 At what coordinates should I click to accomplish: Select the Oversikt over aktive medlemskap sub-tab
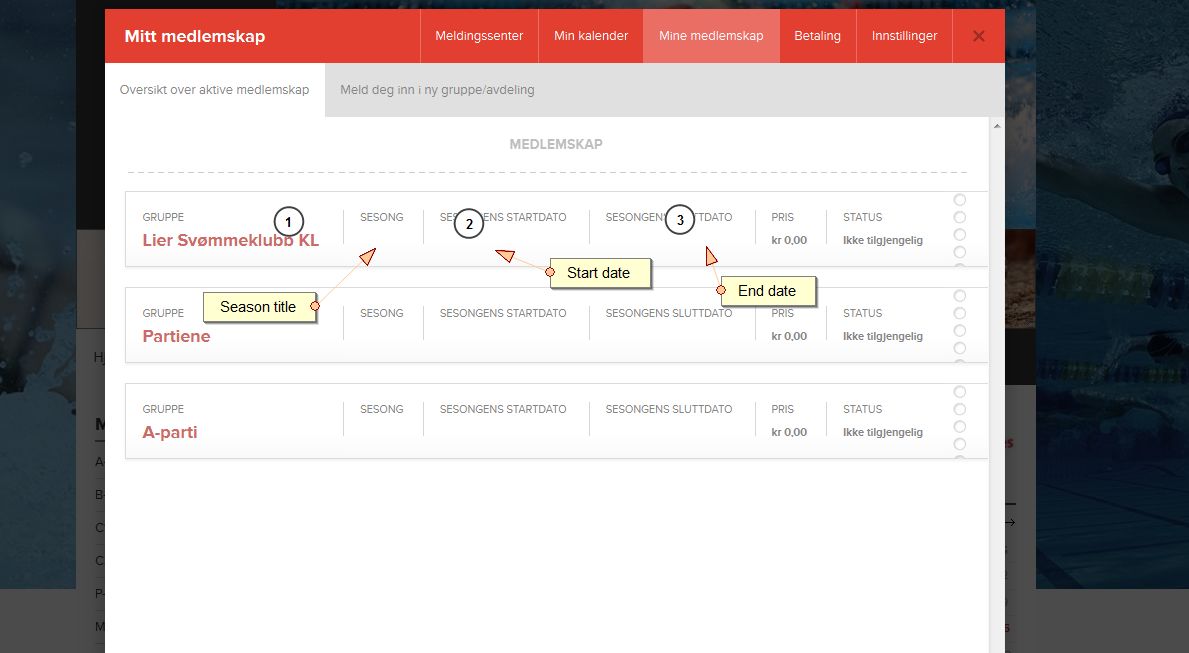point(215,89)
